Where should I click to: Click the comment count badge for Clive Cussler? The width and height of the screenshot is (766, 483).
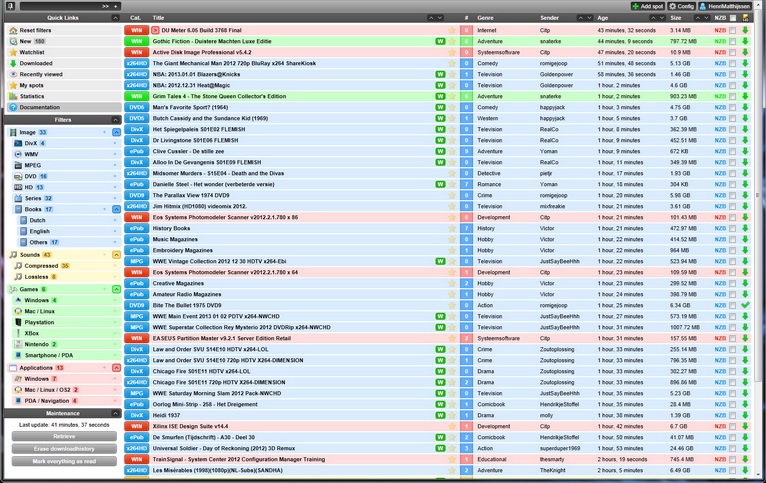466,151
